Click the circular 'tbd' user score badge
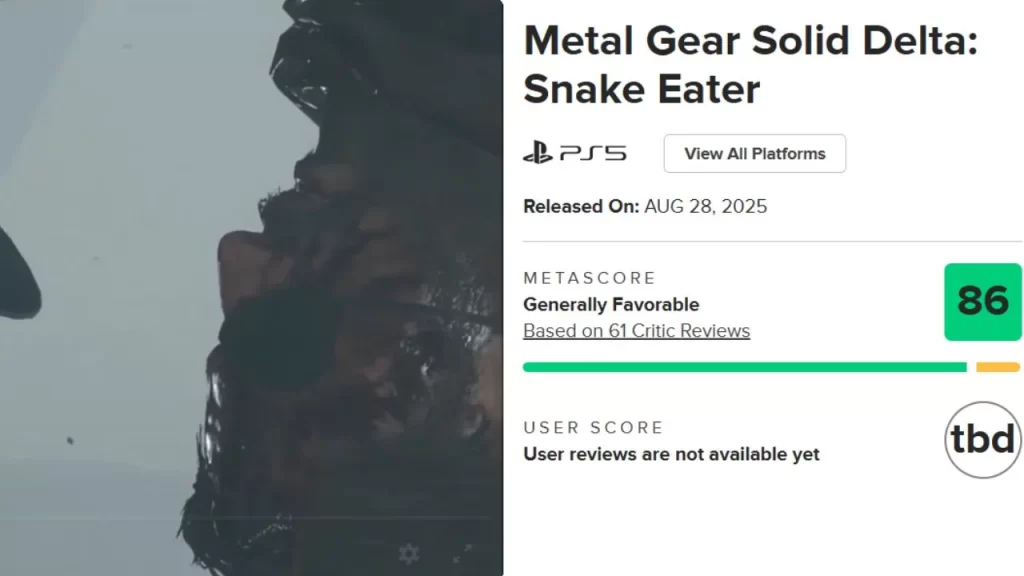Screen dimensions: 1024x576 coord(981,440)
